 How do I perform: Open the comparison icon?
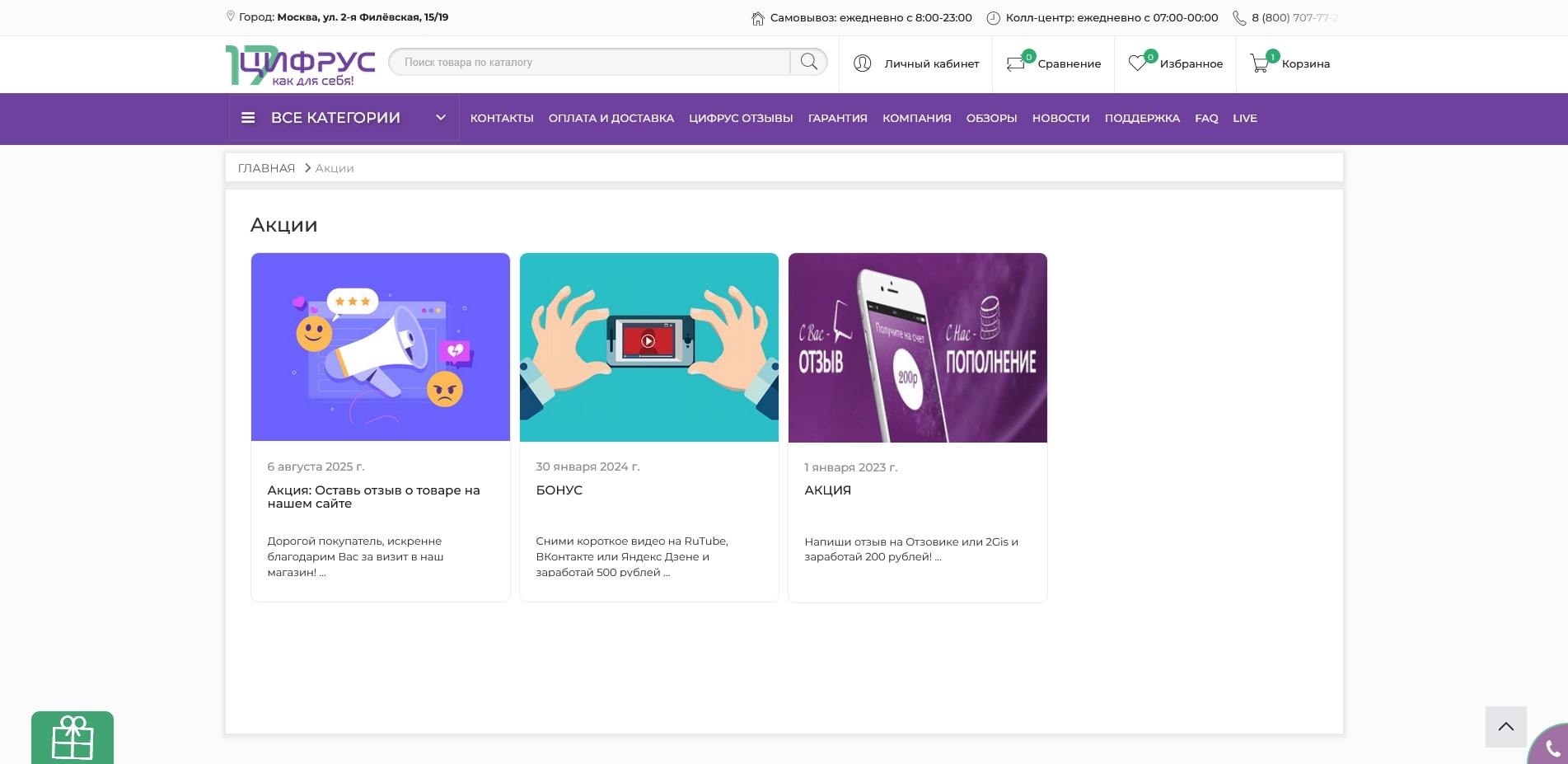tap(1016, 63)
